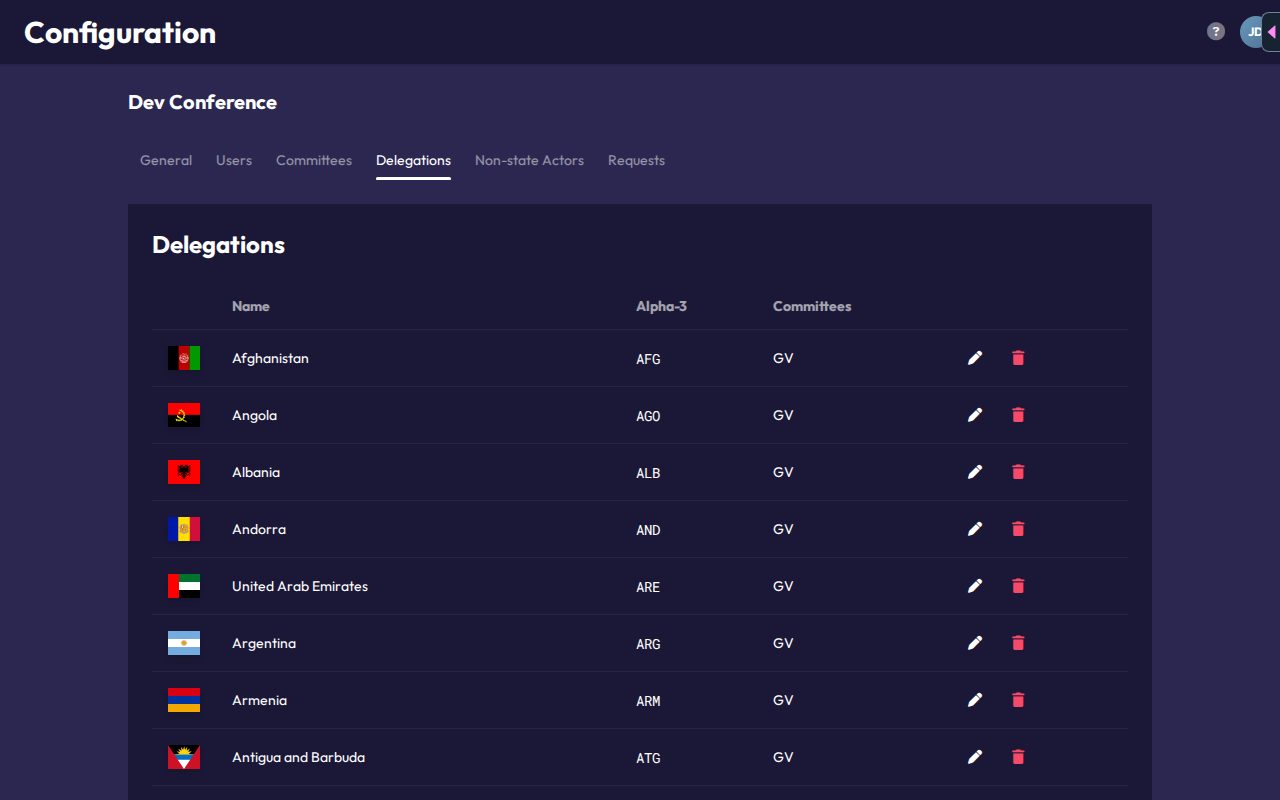Switch to the Users tab
Image resolution: width=1280 pixels, height=800 pixels.
pos(234,160)
